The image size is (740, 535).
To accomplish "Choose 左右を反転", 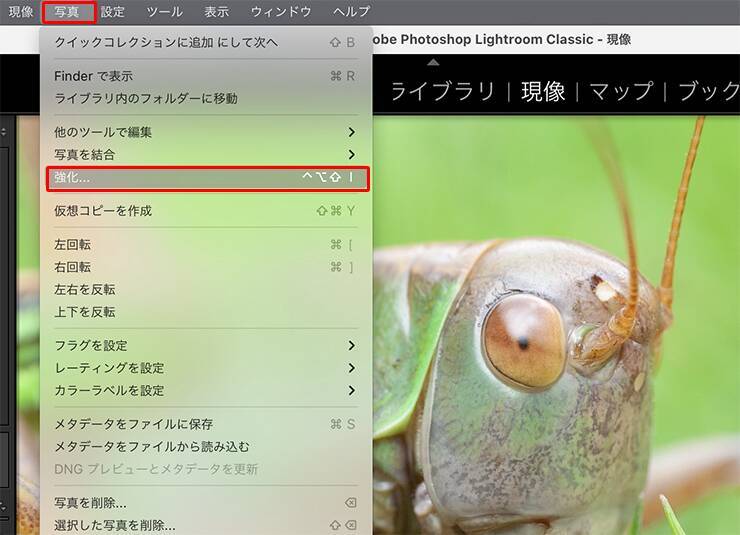I will pyautogui.click(x=206, y=289).
